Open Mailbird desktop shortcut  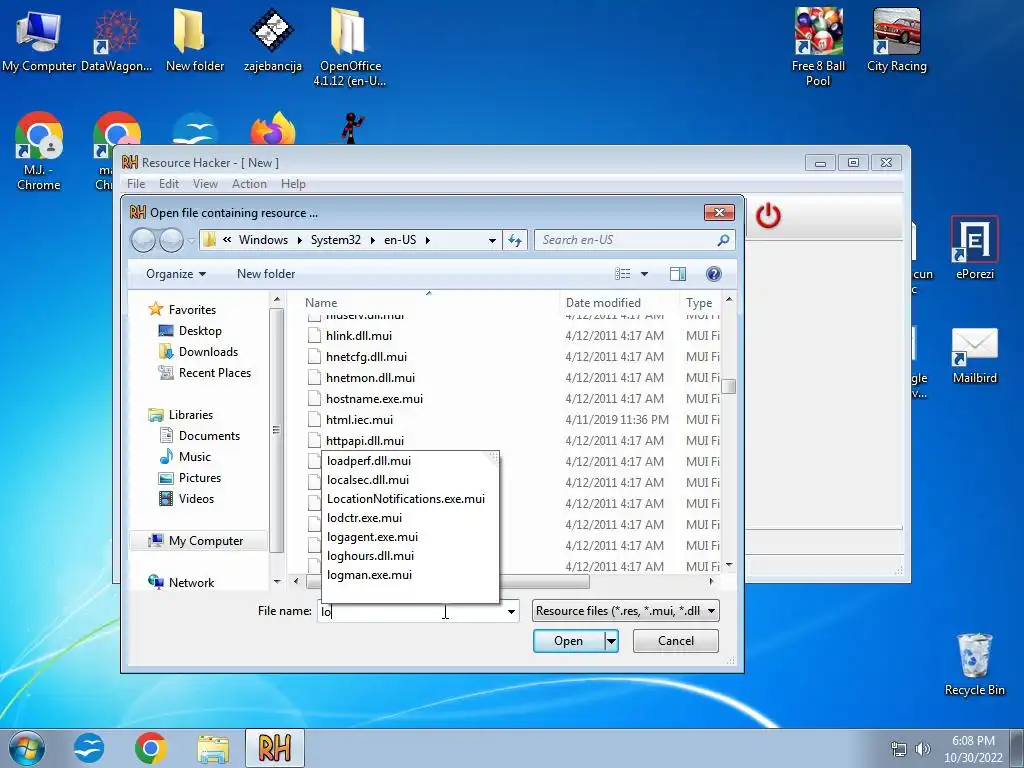pos(974,356)
